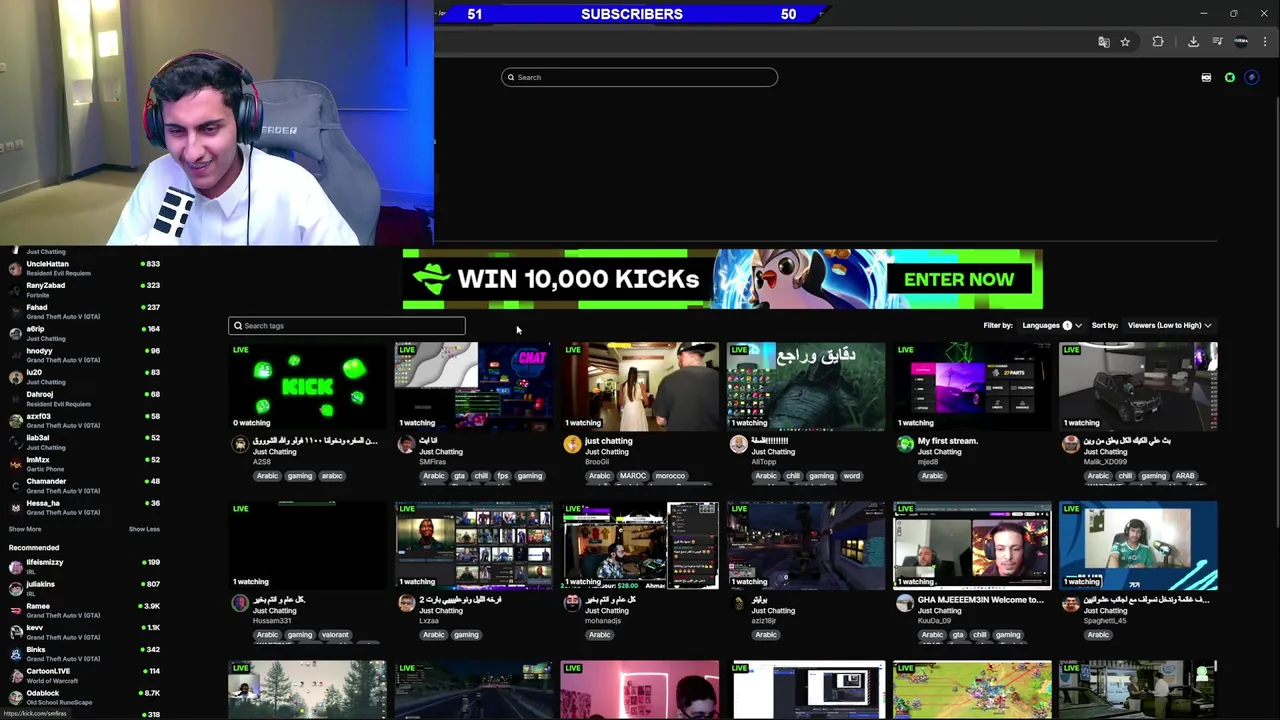Open the blue circular user avatar in header

[1251, 77]
